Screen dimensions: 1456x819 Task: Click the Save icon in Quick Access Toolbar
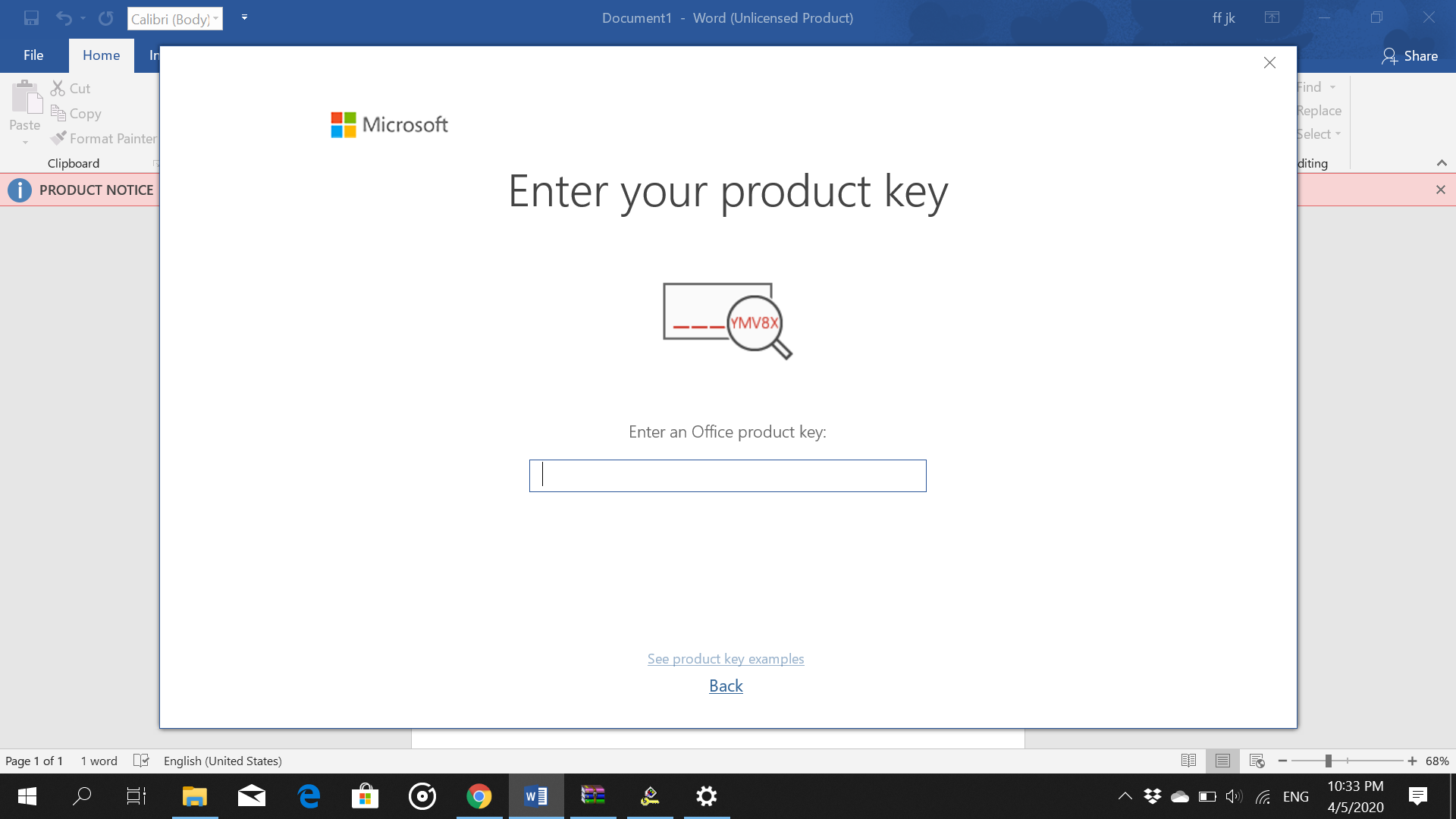pos(31,18)
